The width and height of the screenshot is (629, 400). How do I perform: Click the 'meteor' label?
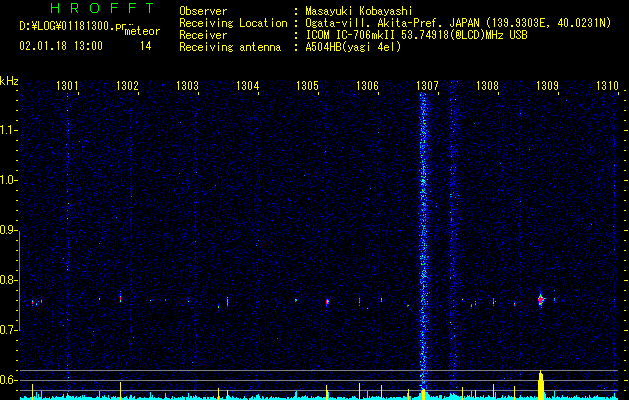pos(142,31)
